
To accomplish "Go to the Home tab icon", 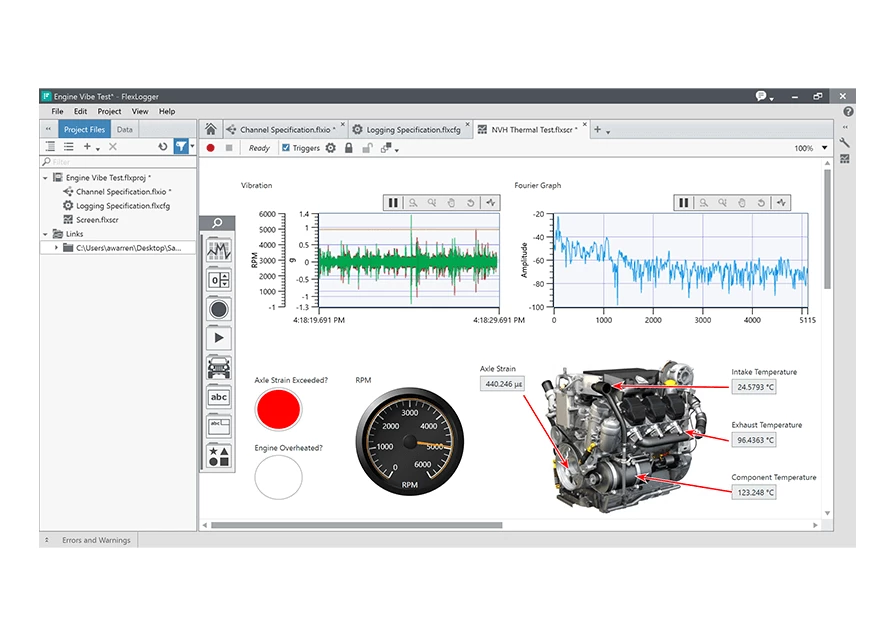I will click(x=211, y=130).
